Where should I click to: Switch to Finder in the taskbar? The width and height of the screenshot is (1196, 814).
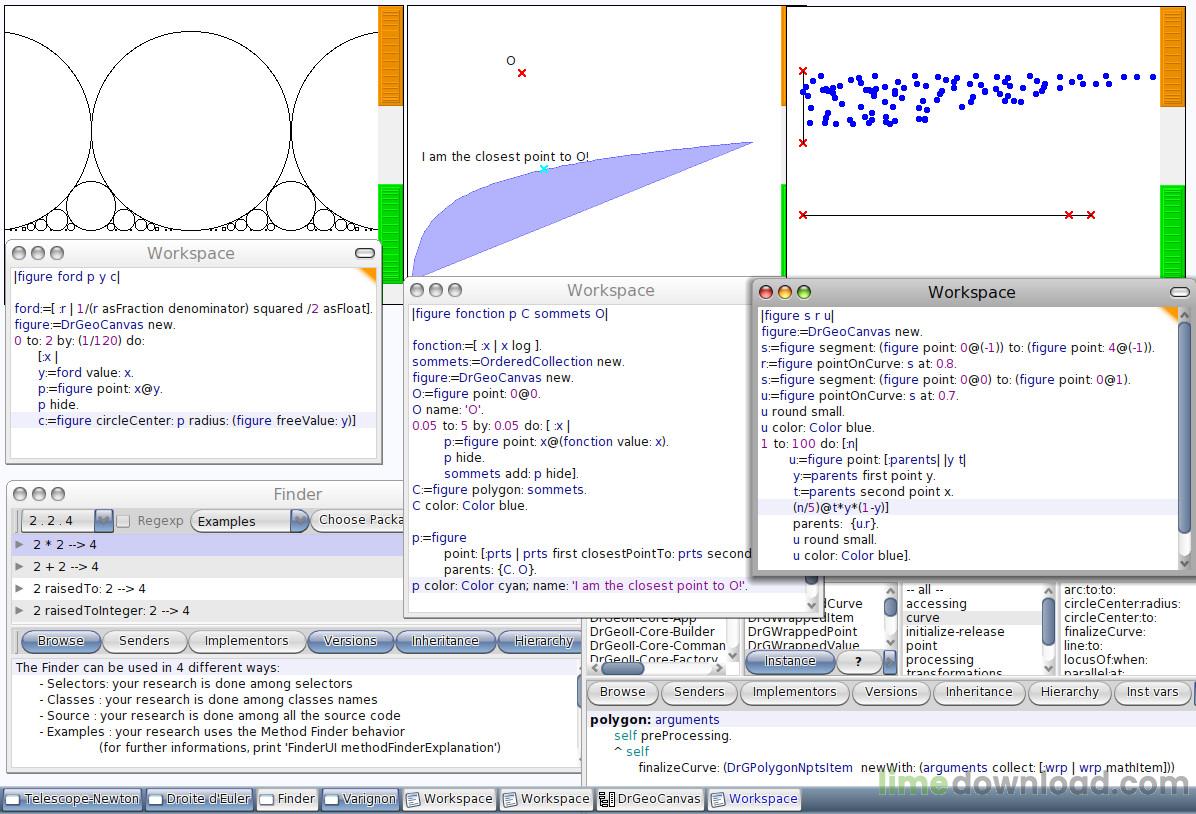point(288,799)
